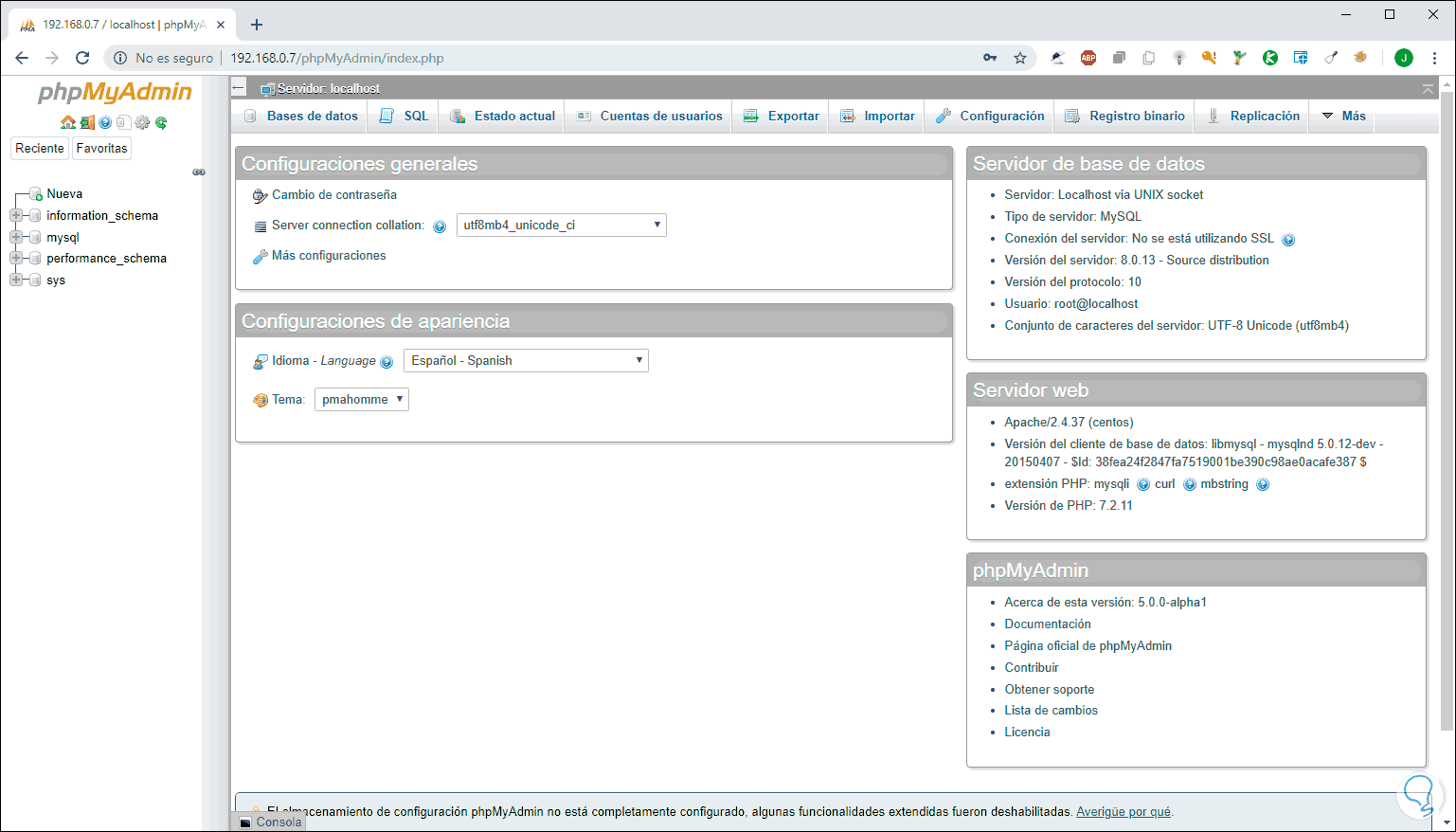Image resolution: width=1456 pixels, height=832 pixels.
Task: Open the green J profile avatar
Action: (x=1404, y=58)
